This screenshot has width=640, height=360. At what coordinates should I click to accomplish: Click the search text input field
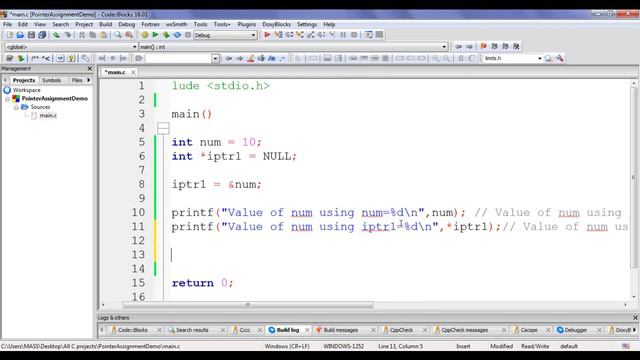[178, 58]
